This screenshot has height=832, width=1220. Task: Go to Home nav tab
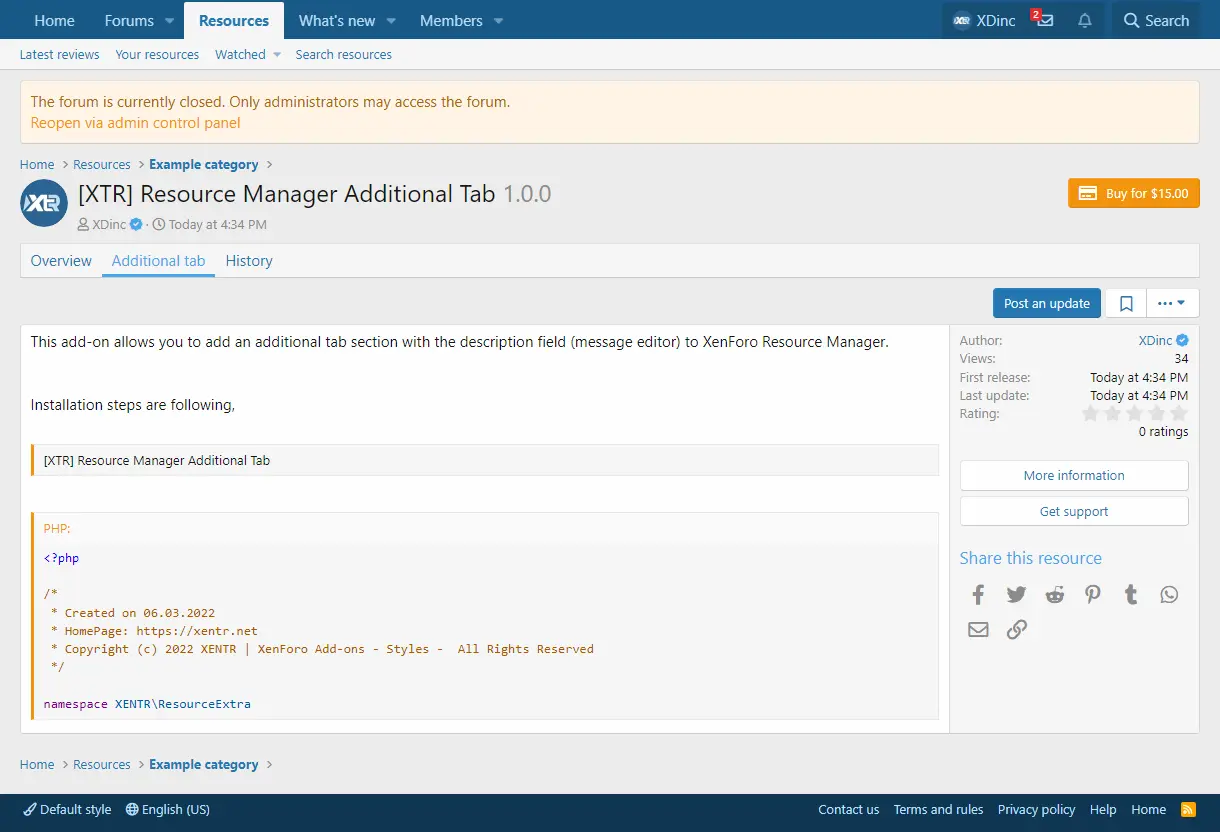click(54, 20)
